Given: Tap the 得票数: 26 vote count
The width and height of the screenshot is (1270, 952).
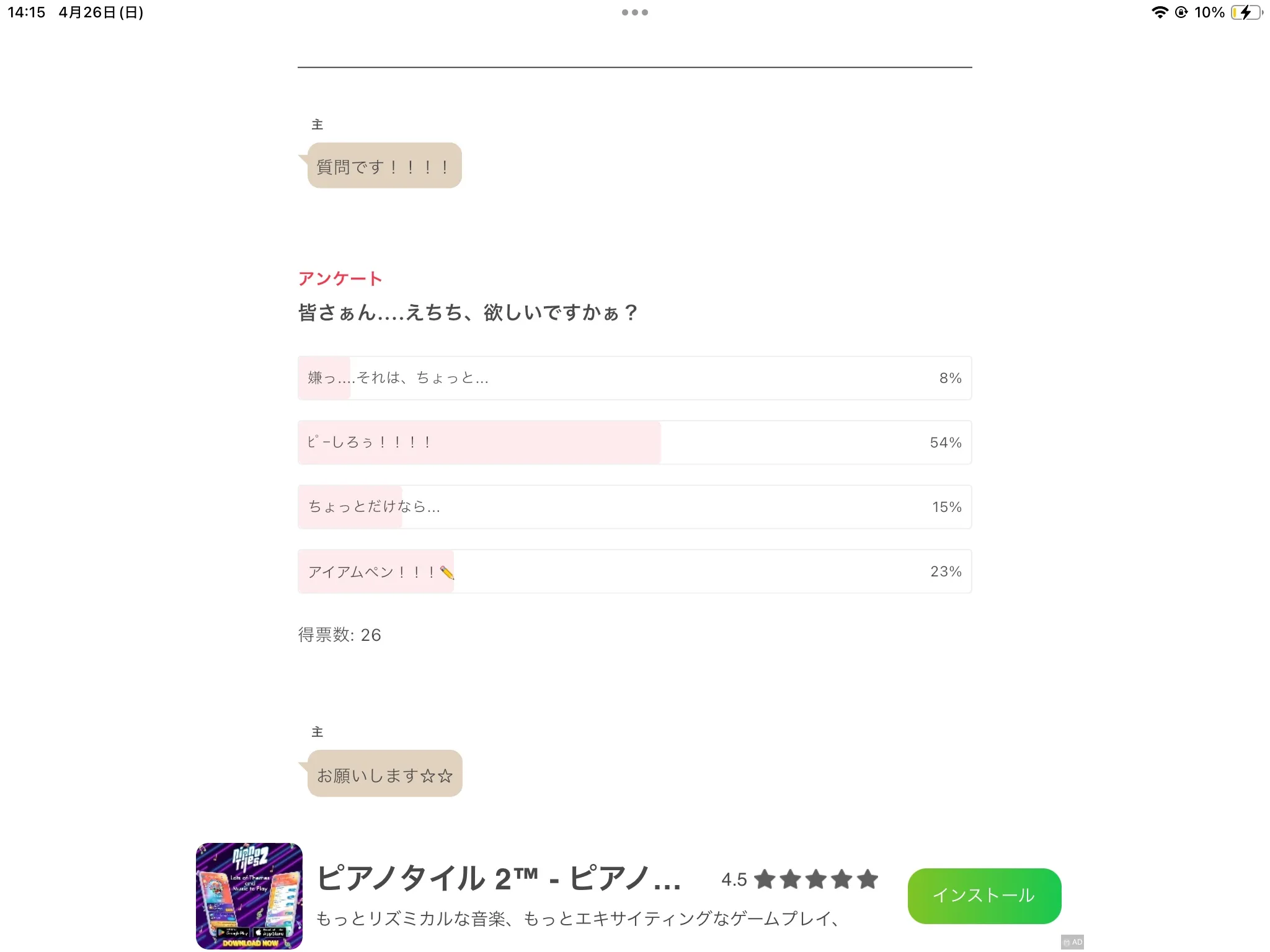Looking at the screenshot, I should tap(340, 635).
